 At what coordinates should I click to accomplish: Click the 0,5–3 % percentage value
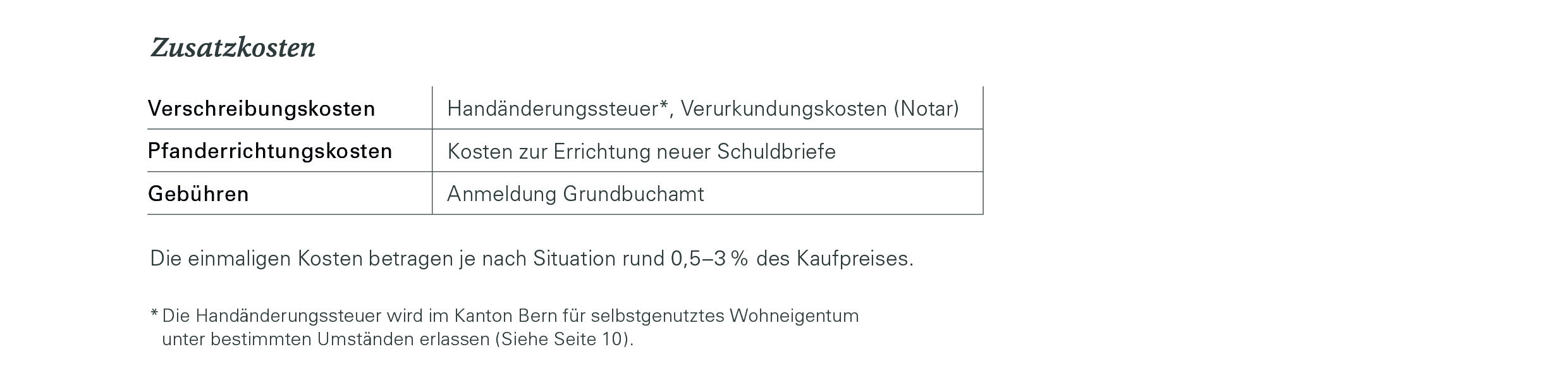tap(709, 259)
